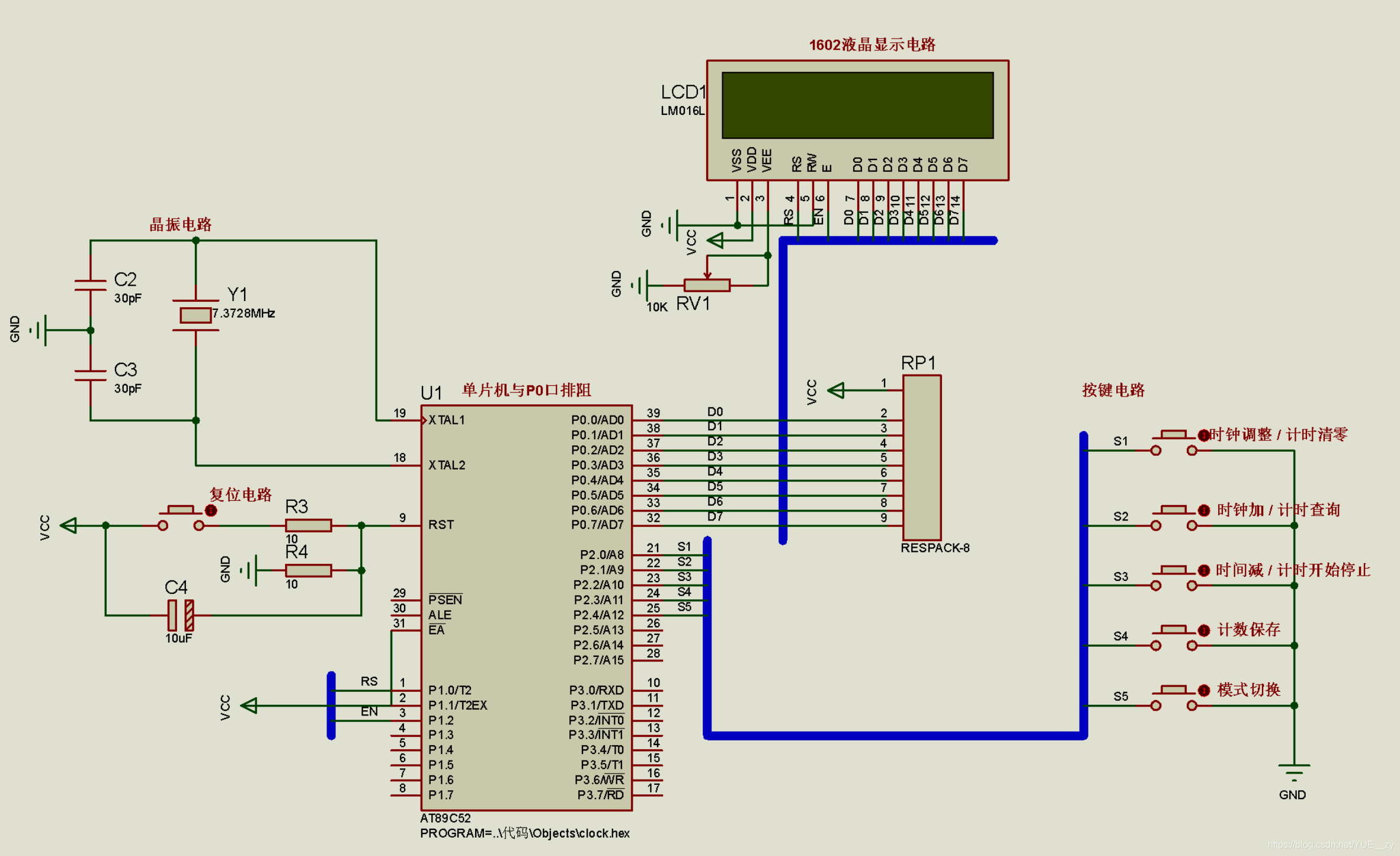Click the 7.3728MHz crystal value text
This screenshot has width=1400, height=856.
(244, 313)
